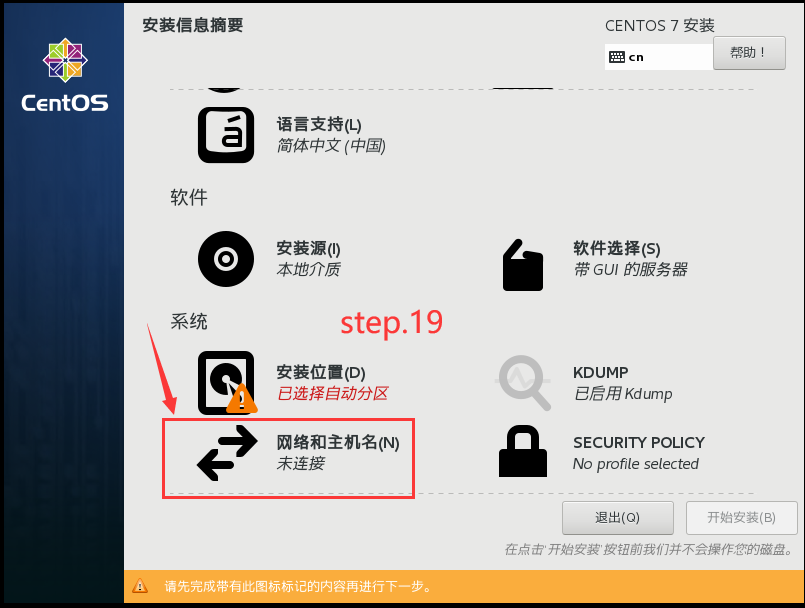Click the keyboard layout icon
This screenshot has height=608, width=805.
[617, 57]
